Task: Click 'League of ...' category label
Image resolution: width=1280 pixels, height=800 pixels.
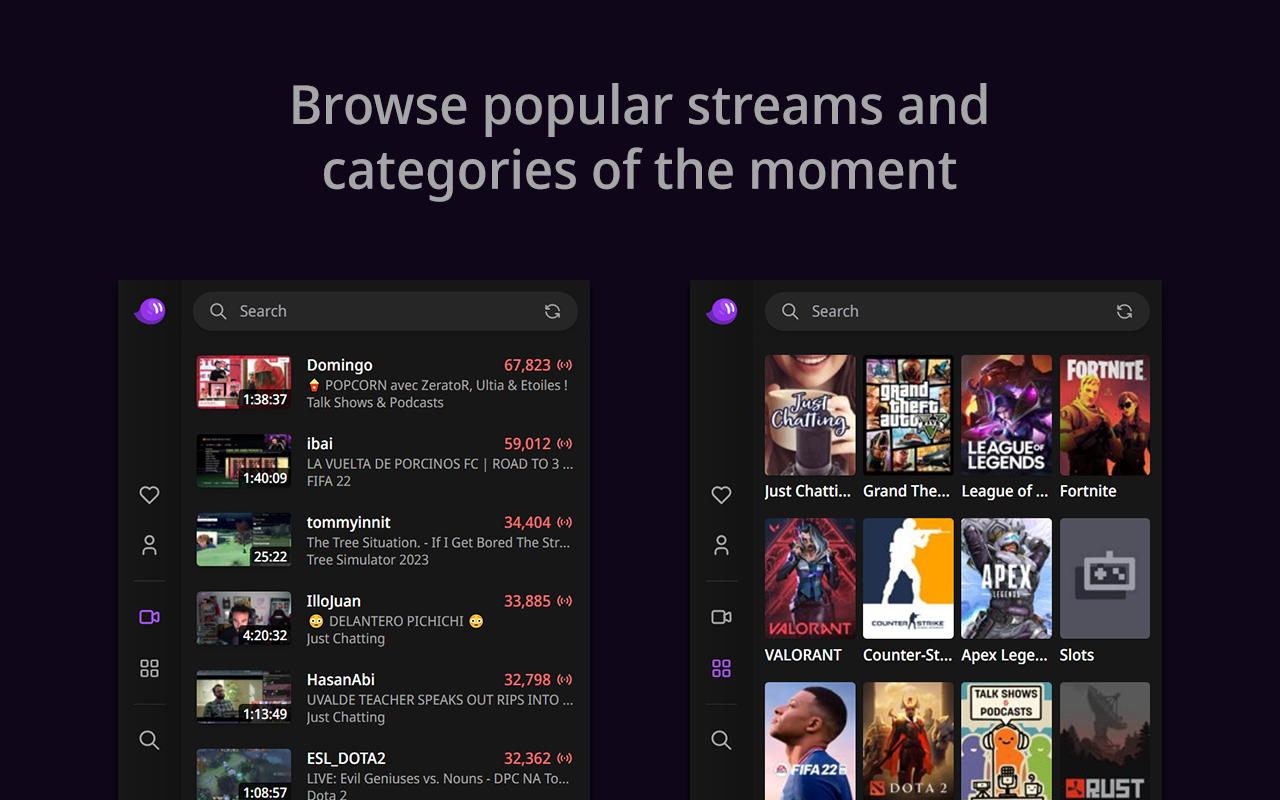Action: pos(1005,491)
